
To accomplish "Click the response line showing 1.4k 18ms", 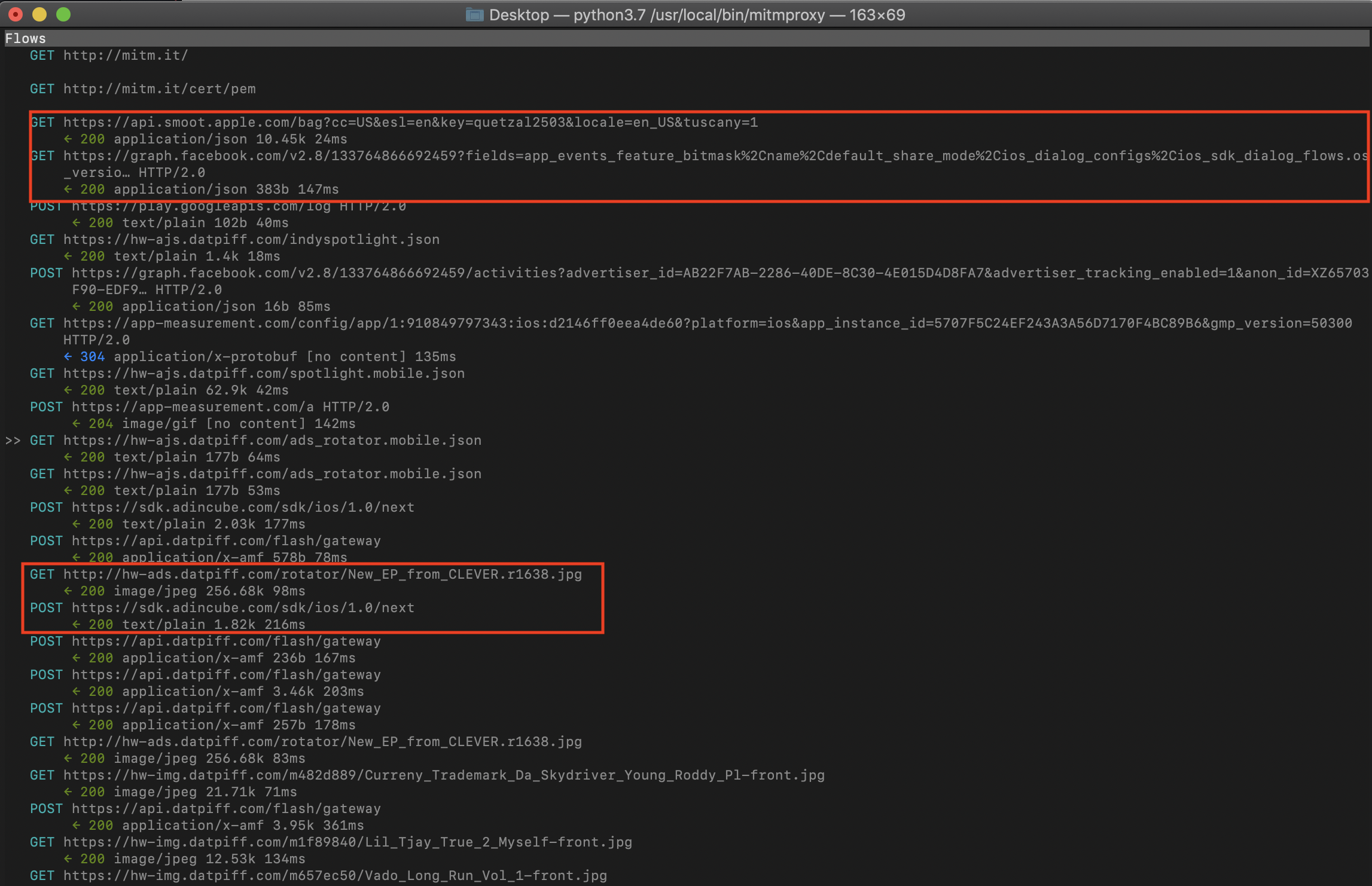I will pos(172,256).
